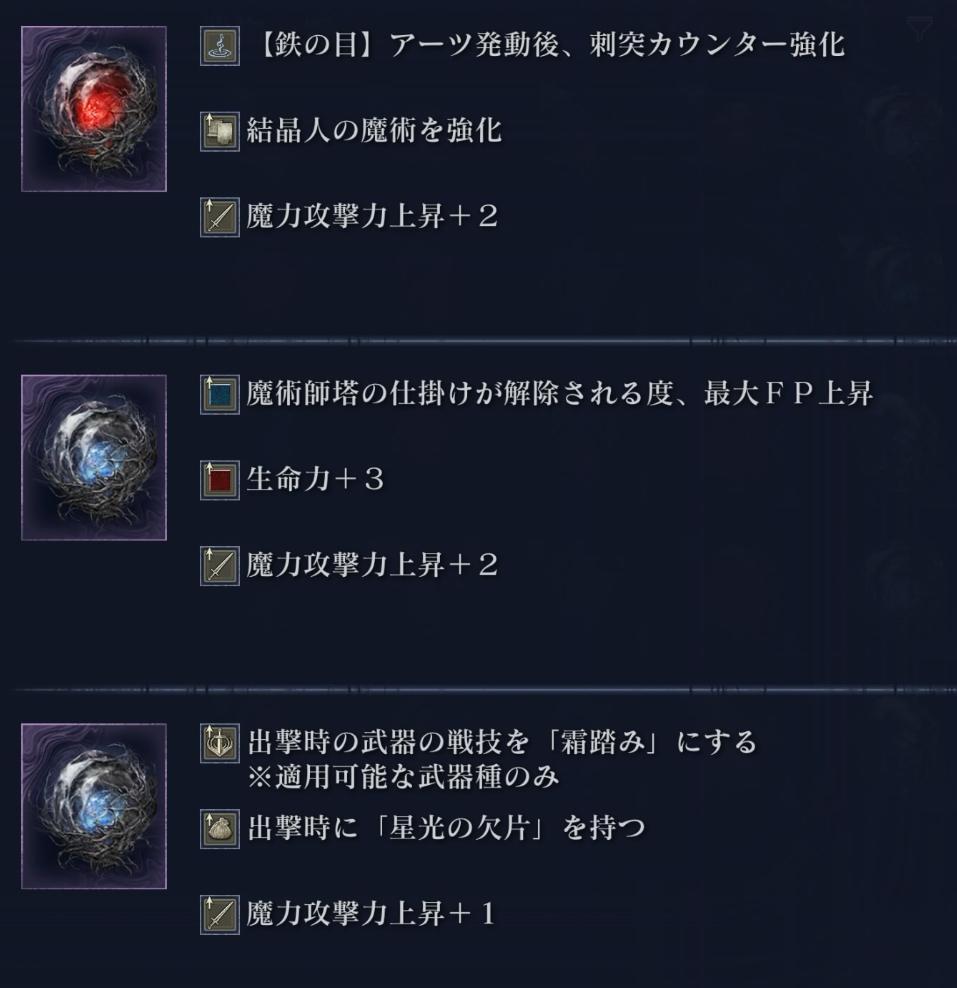Viewport: 957px width, 988px height.
Task: Click the 生命力+3 effect text
Action: point(315,480)
